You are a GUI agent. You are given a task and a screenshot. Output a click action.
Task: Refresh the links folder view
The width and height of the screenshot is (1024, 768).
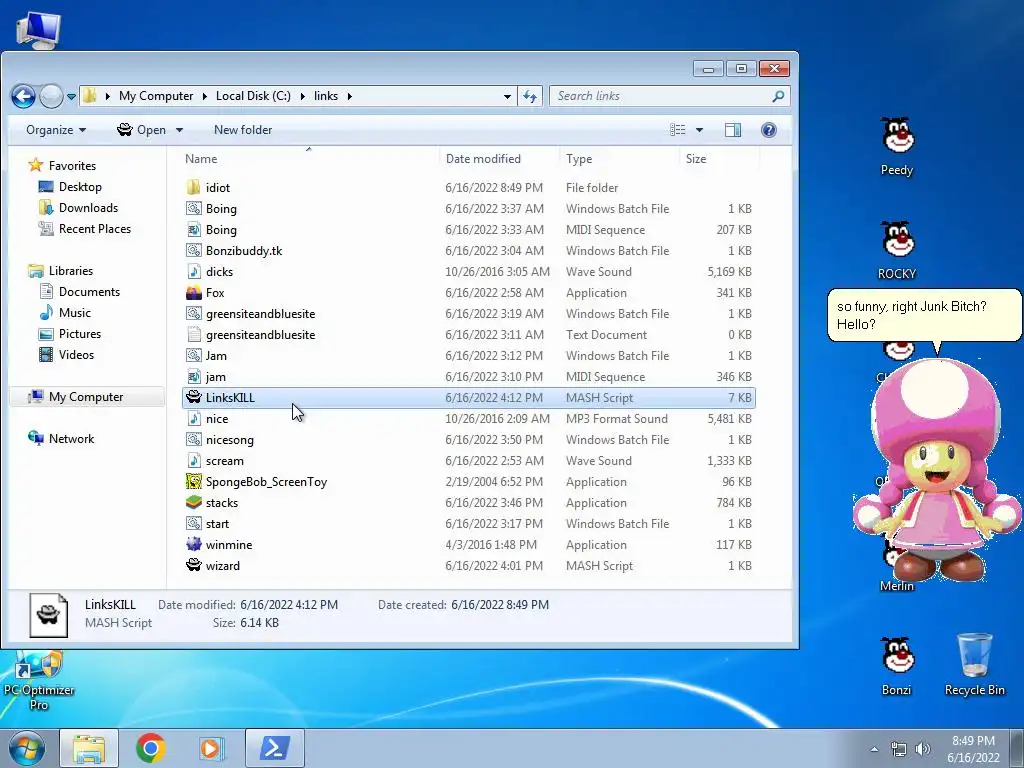click(530, 97)
